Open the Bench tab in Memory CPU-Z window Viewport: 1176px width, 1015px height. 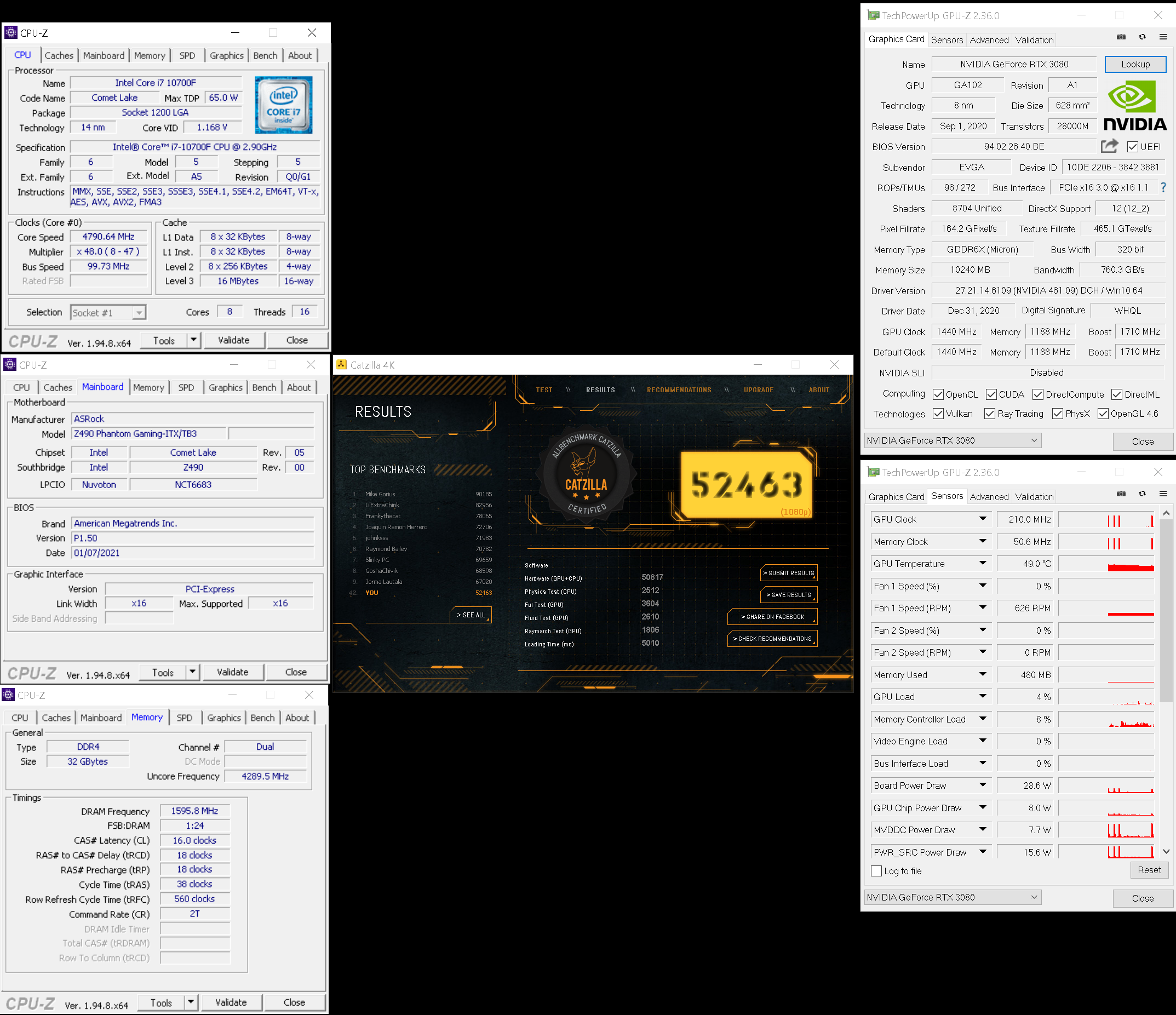(262, 718)
